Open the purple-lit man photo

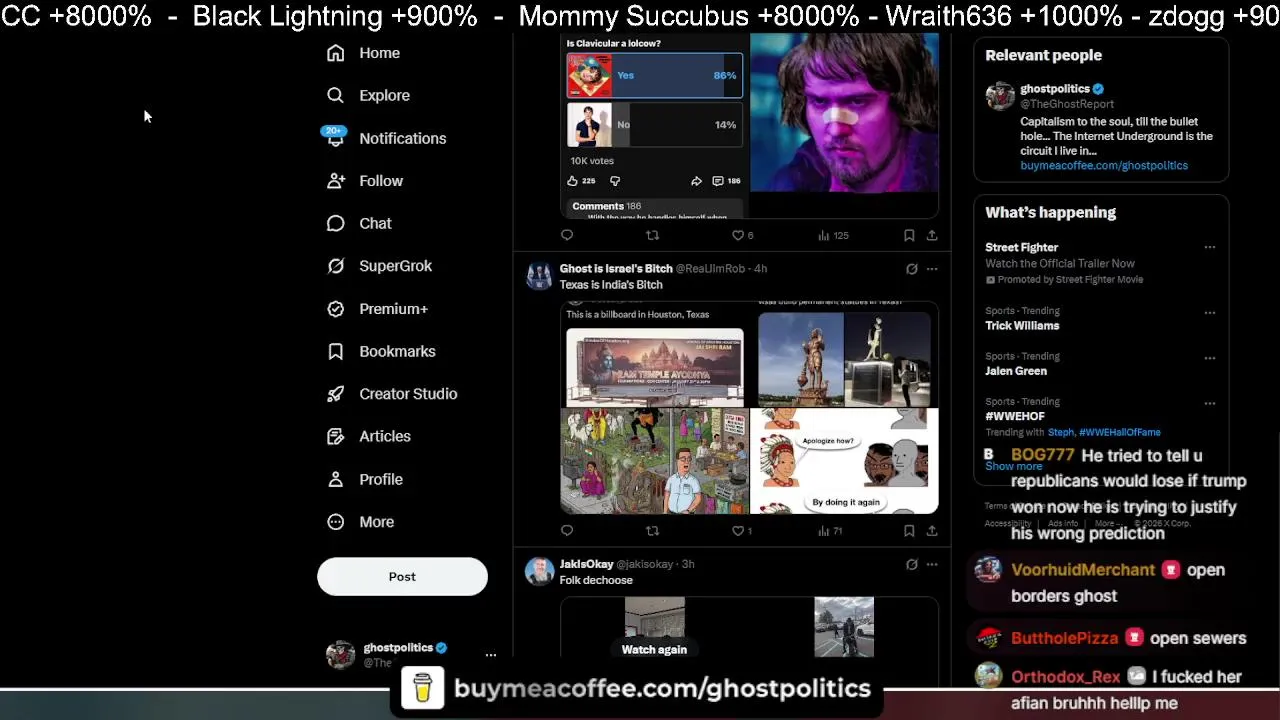click(844, 112)
